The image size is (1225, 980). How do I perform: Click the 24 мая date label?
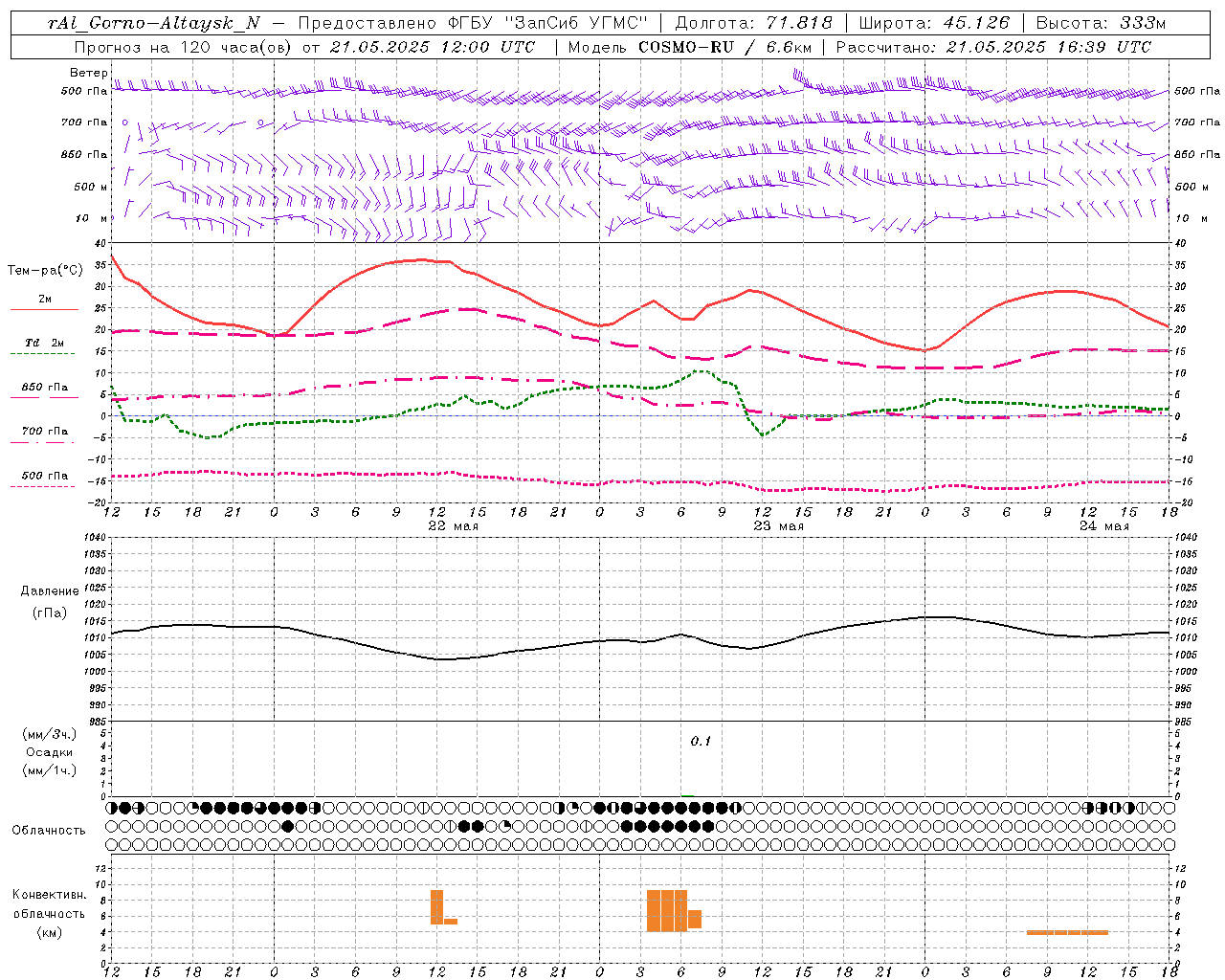click(1103, 526)
